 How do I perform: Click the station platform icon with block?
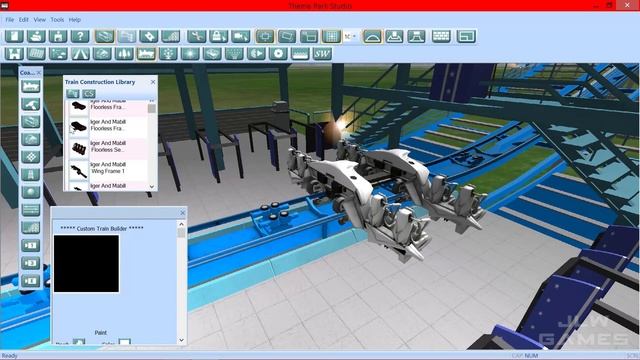(x=394, y=36)
